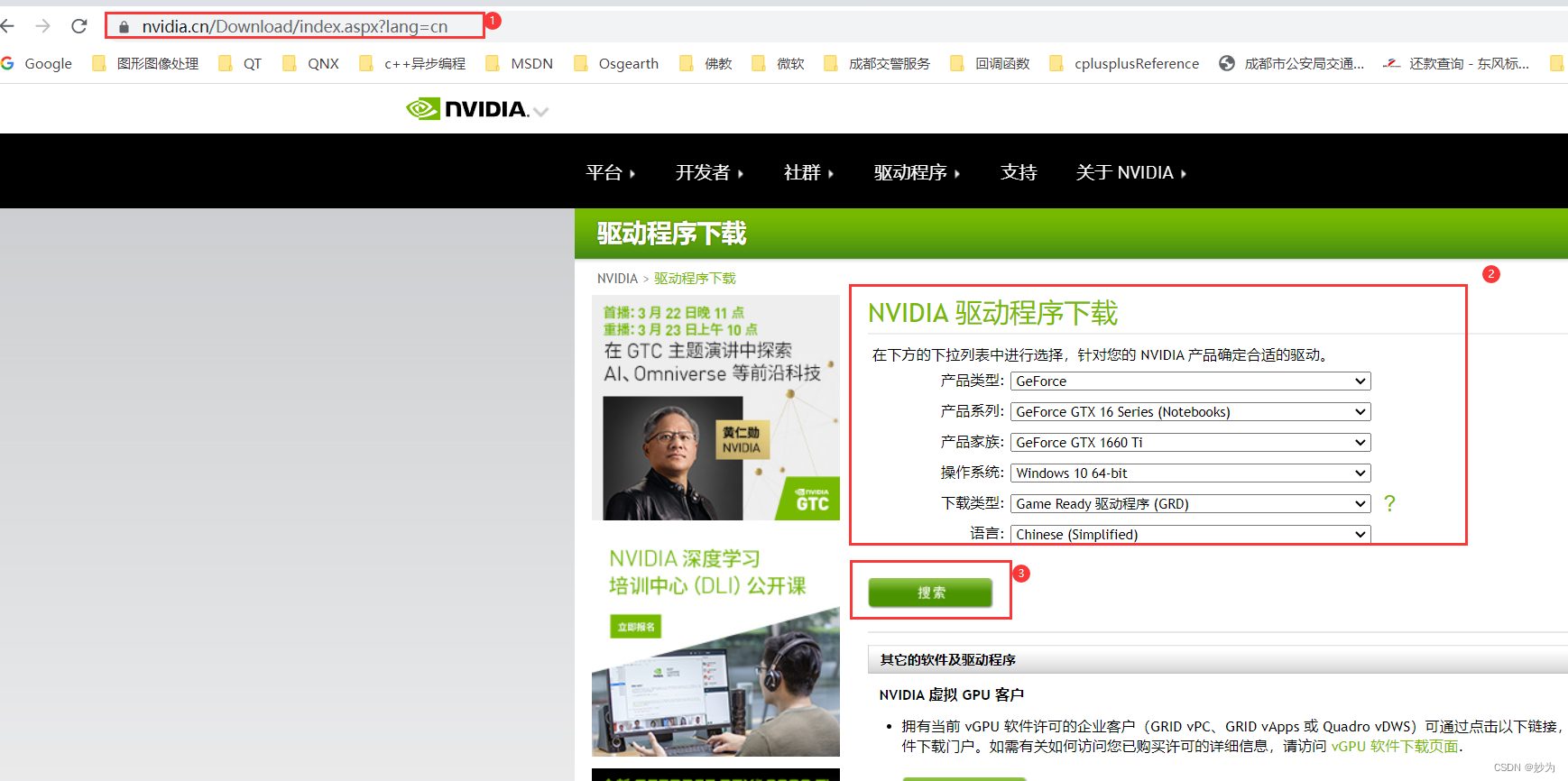Open the Osgearth bookmark folder
Viewport: 1568px width, 781px height.
point(616,63)
